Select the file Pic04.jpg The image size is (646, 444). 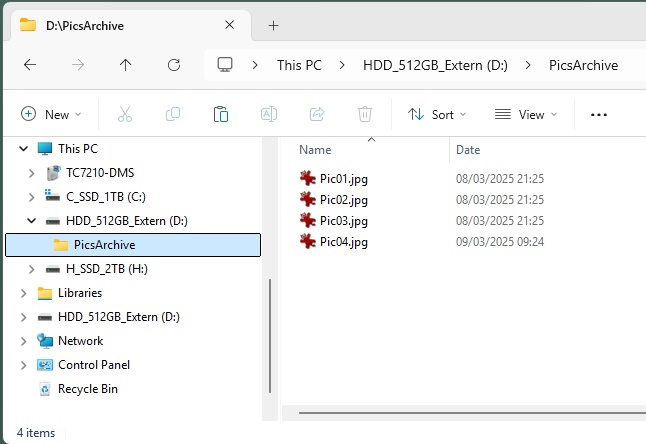(x=344, y=242)
